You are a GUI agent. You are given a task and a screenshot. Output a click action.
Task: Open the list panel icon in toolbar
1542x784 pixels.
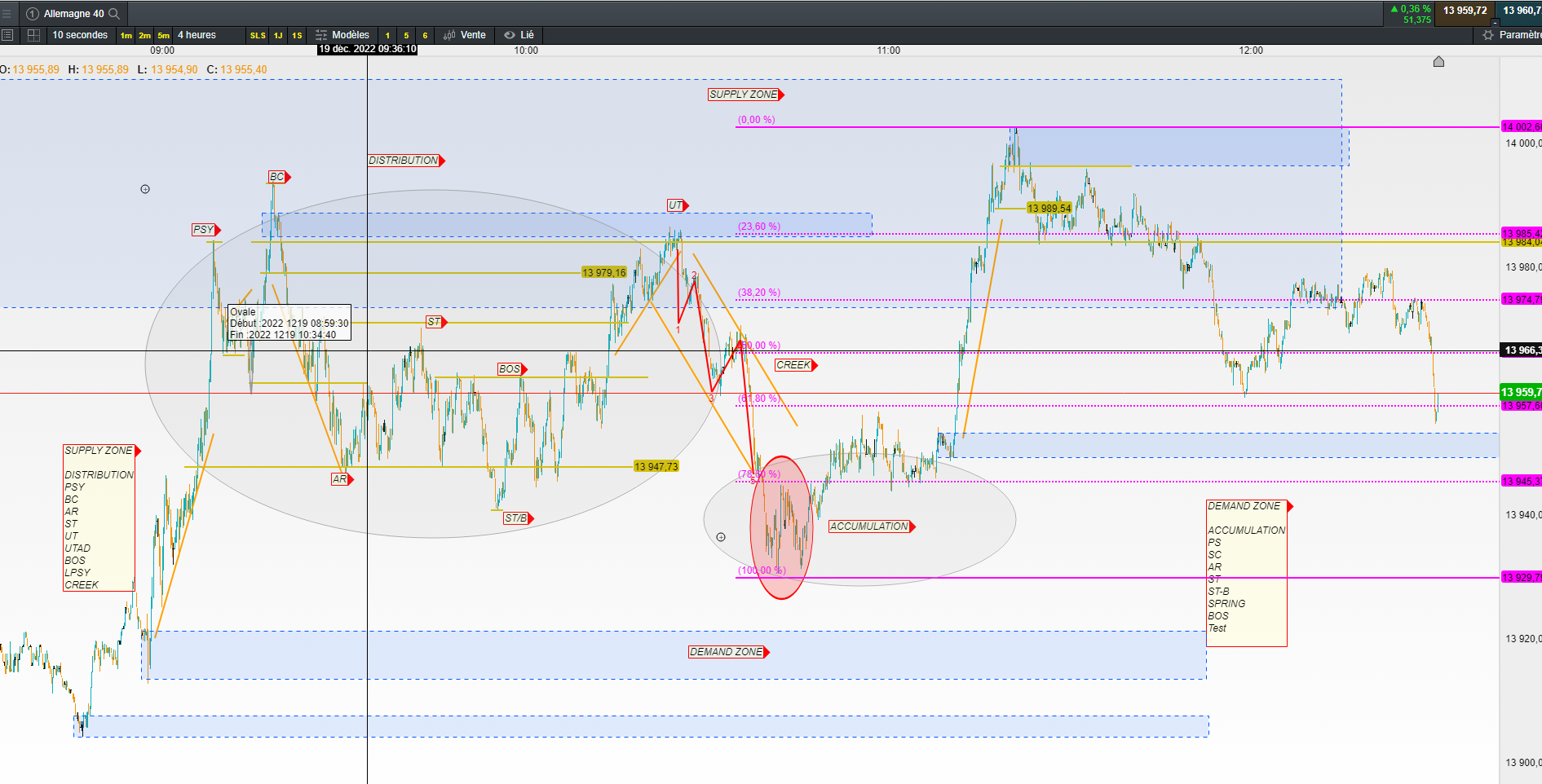click(7, 35)
